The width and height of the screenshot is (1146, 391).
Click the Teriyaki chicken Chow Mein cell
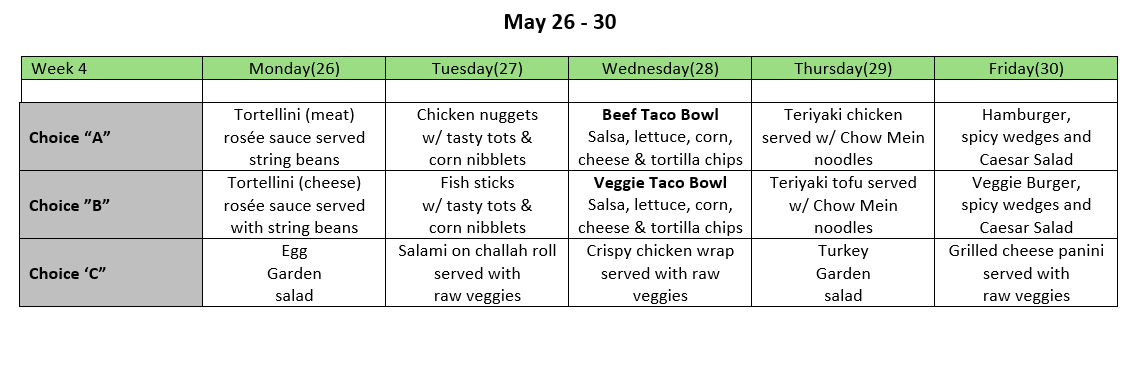click(x=843, y=137)
